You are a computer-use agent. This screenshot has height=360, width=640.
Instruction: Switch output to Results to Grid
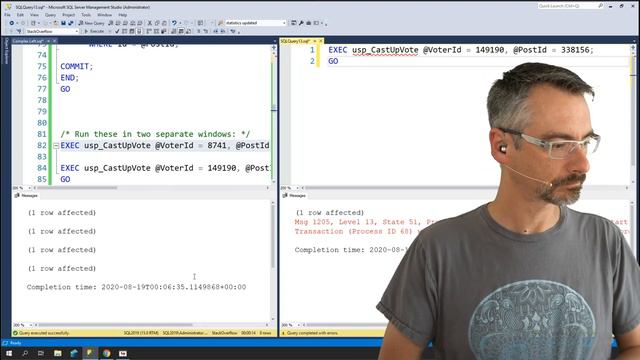[181, 31]
